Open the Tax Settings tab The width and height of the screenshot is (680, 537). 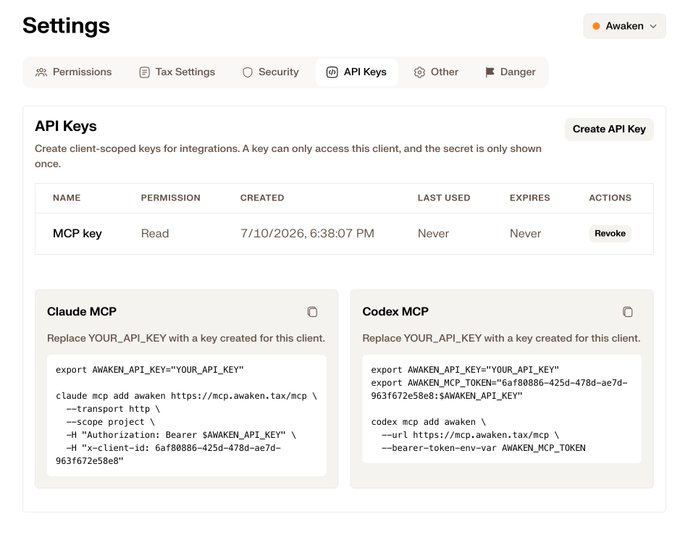177,72
